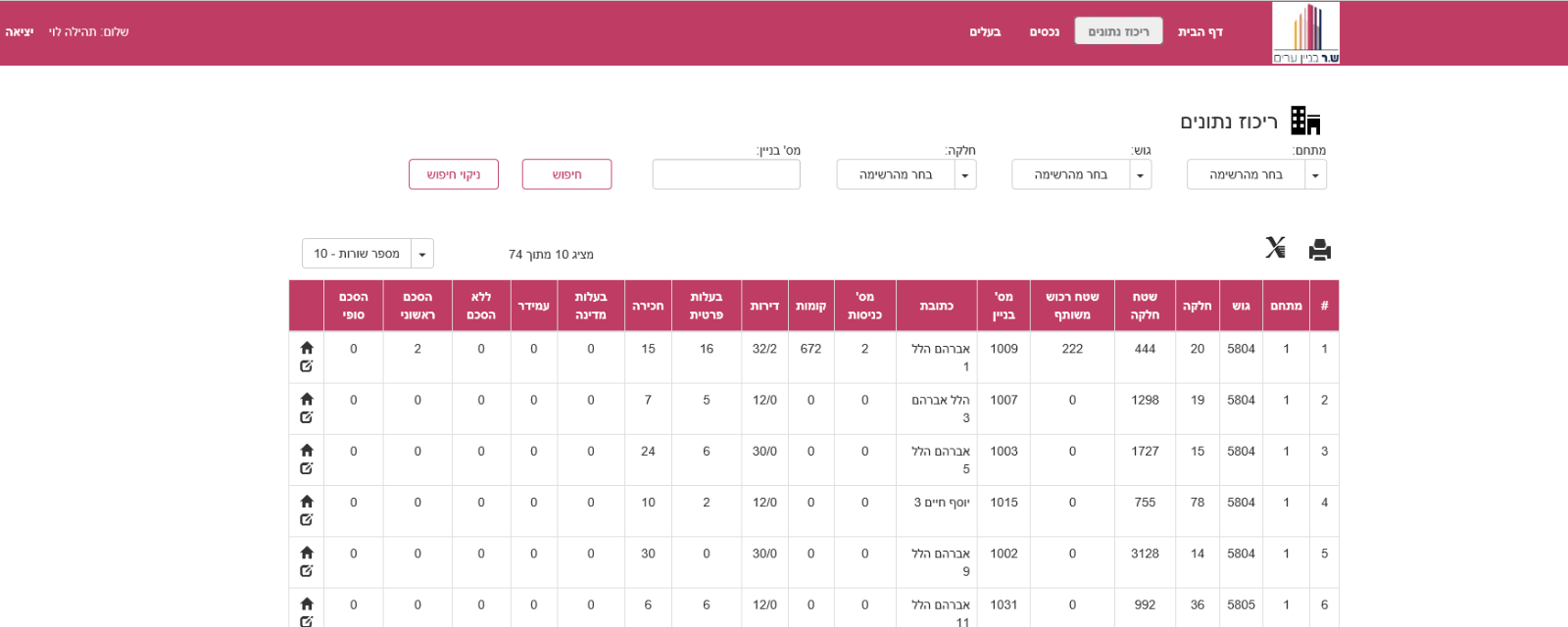The height and width of the screenshot is (627, 1568).
Task: Click the company logo in the header
Action: (x=1305, y=32)
